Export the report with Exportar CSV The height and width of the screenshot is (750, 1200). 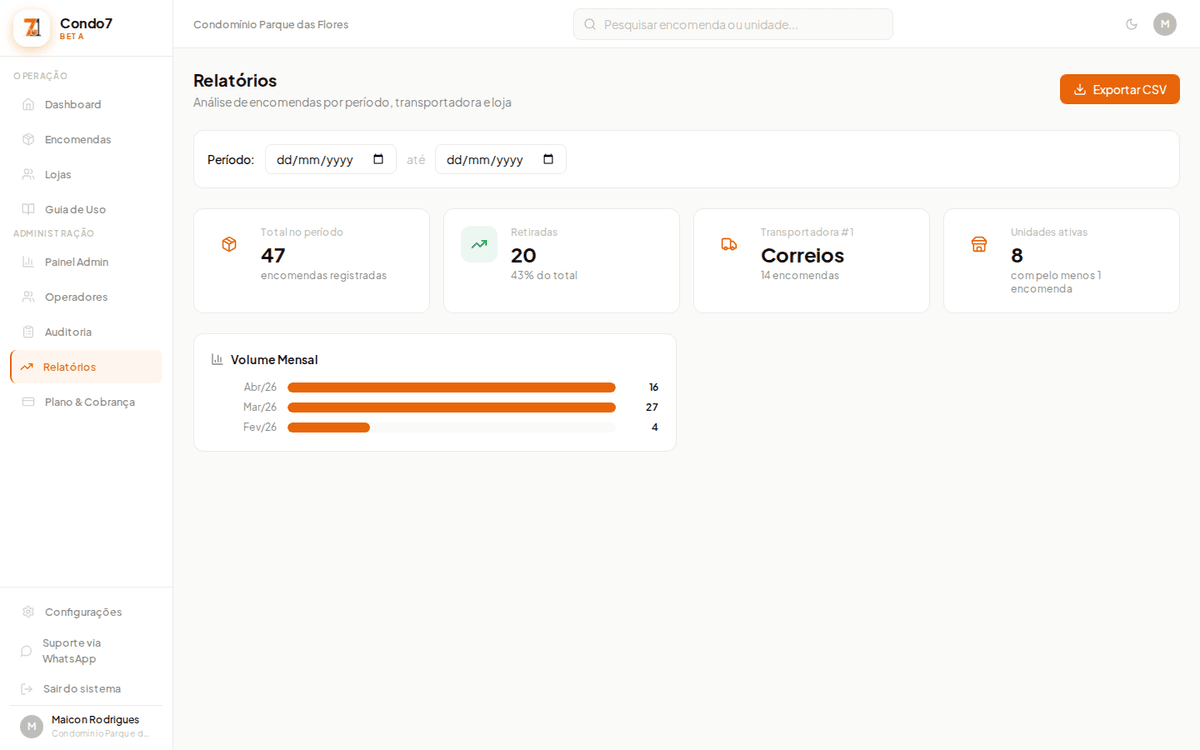tap(1119, 89)
